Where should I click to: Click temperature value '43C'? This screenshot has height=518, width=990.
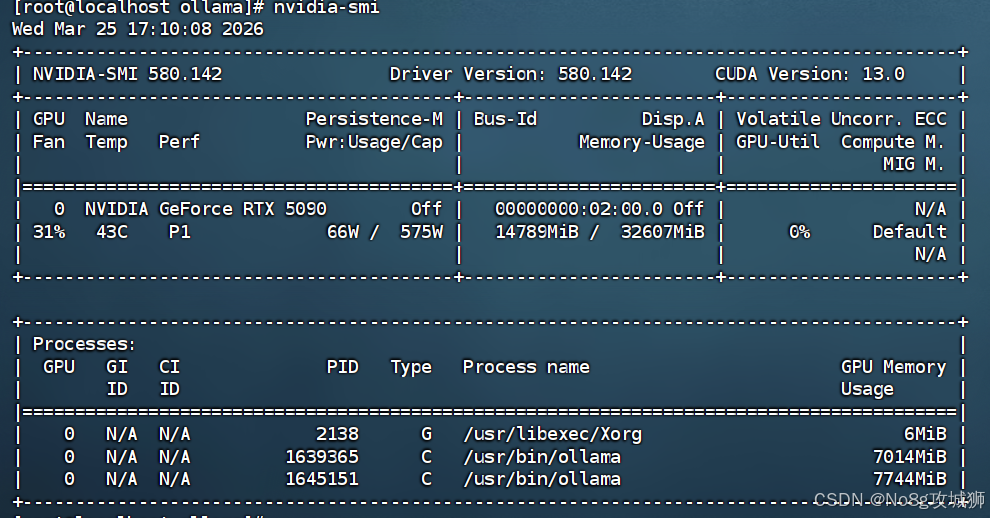coord(112,232)
